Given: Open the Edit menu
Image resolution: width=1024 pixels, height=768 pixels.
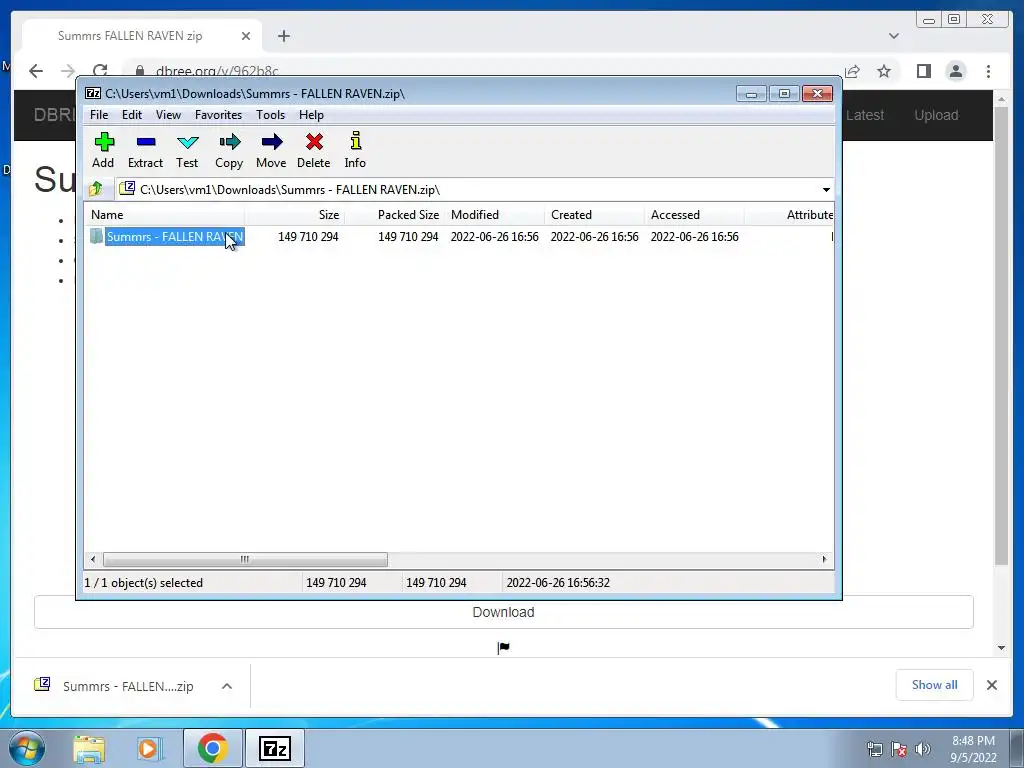Looking at the screenshot, I should click(x=132, y=115).
